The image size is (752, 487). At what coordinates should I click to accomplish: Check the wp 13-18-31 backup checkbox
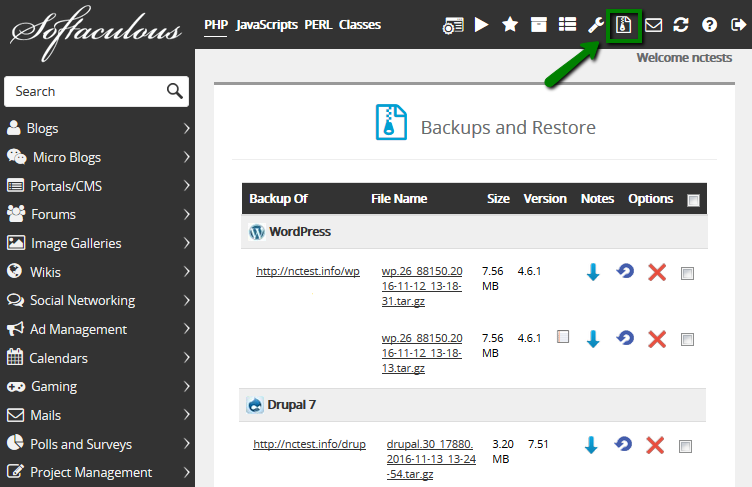(x=687, y=273)
